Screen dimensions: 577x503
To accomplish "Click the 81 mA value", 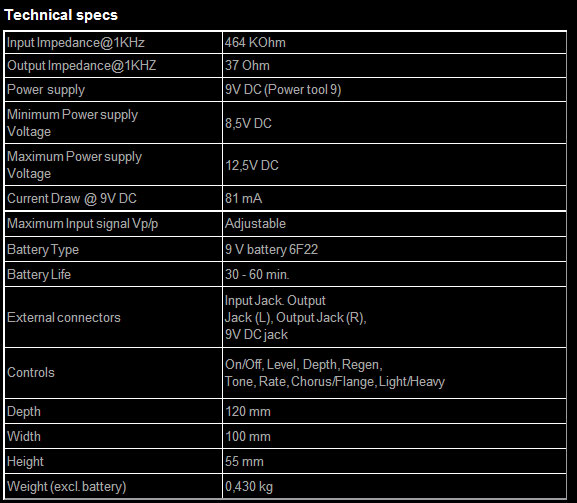I will coord(244,199).
